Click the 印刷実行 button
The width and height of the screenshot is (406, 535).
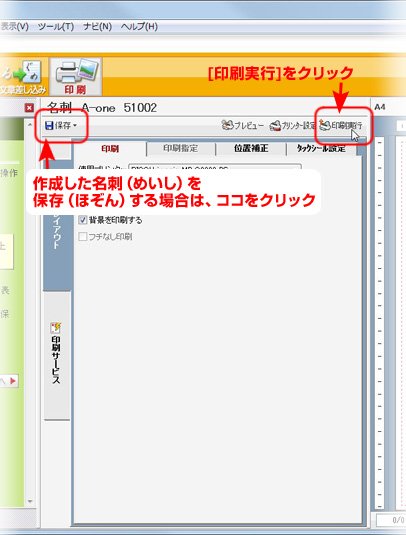(341, 126)
